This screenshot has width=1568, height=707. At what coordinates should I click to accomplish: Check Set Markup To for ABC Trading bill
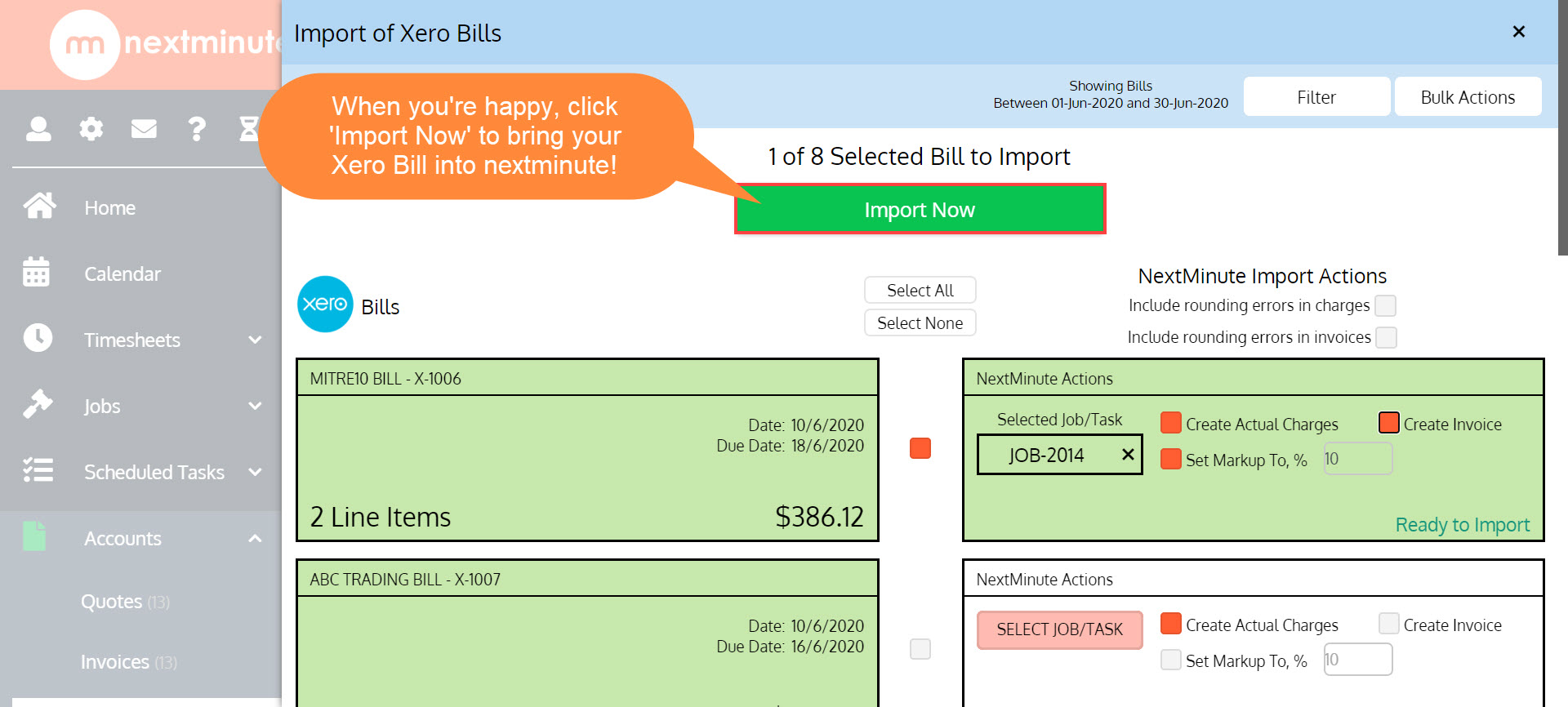pyautogui.click(x=1171, y=660)
